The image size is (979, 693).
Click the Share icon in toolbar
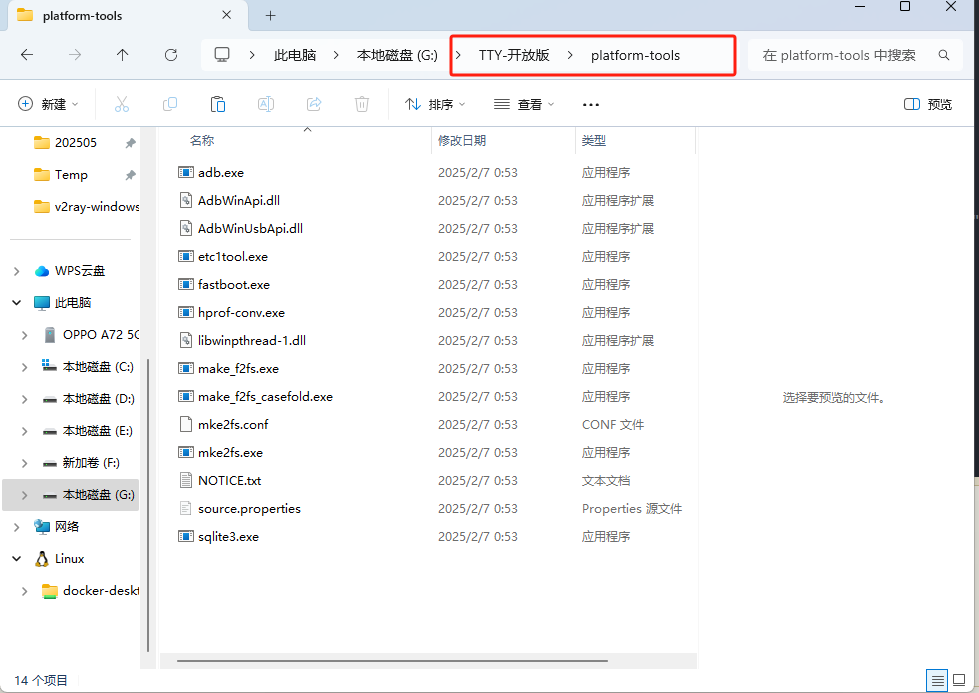click(314, 104)
